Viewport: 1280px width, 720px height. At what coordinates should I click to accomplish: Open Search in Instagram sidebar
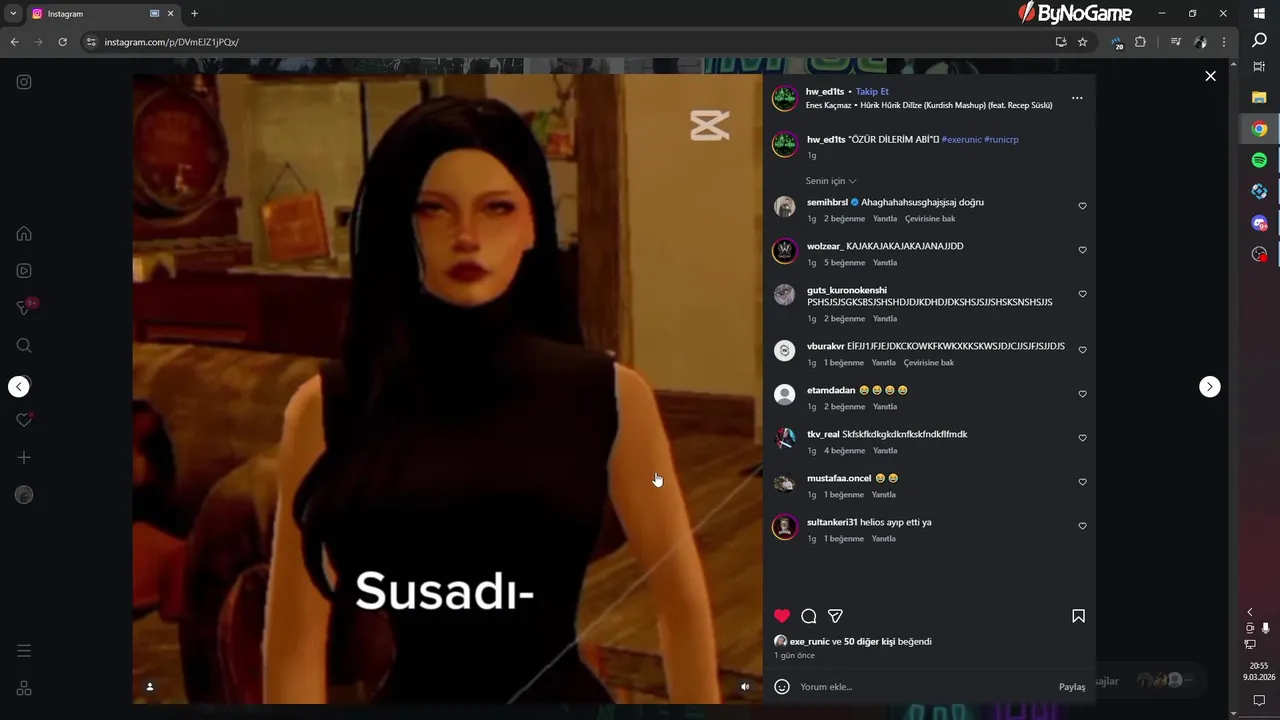pyautogui.click(x=24, y=346)
